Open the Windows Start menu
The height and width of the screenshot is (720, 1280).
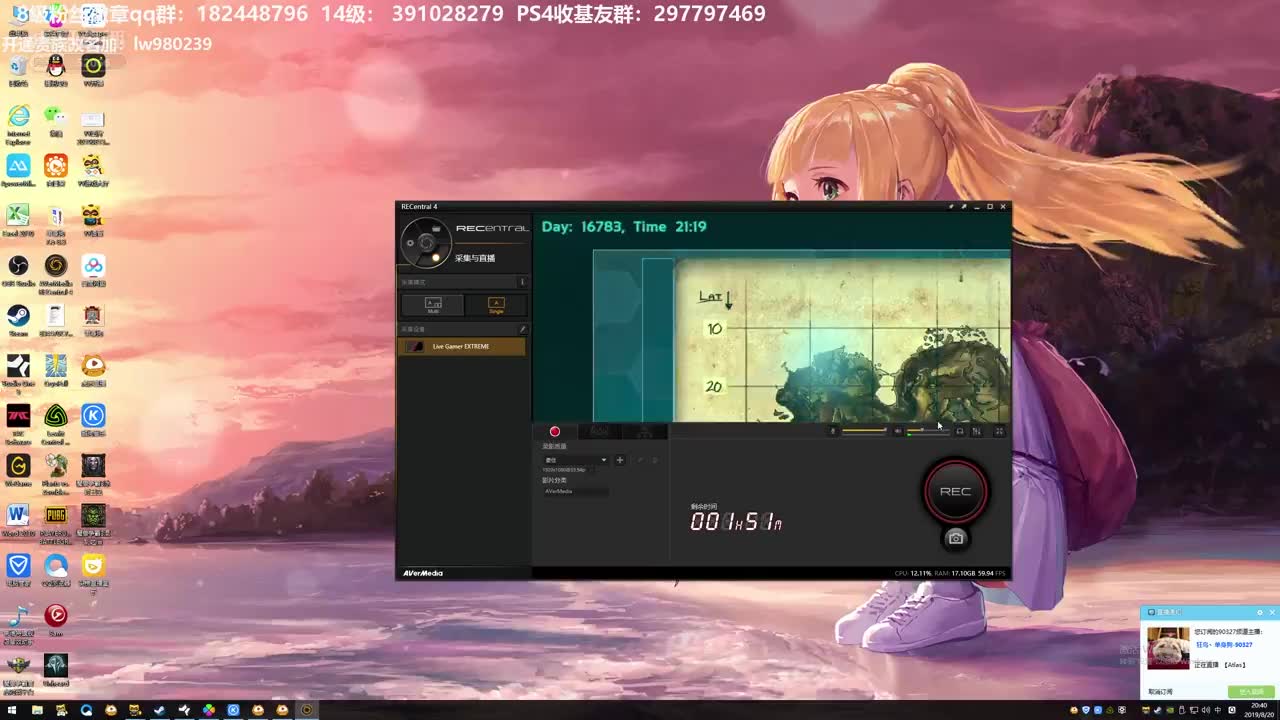click(x=11, y=710)
